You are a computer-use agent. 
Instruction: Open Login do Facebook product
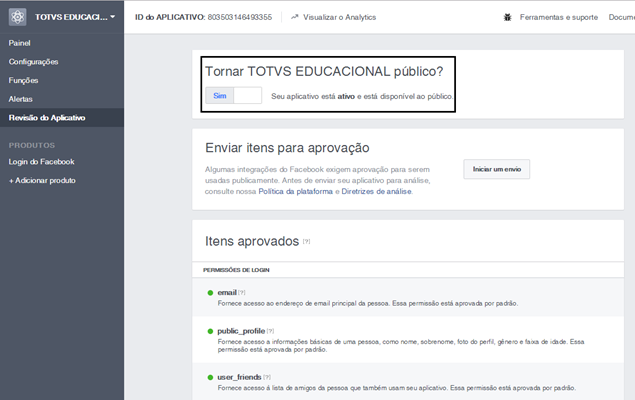point(41,162)
